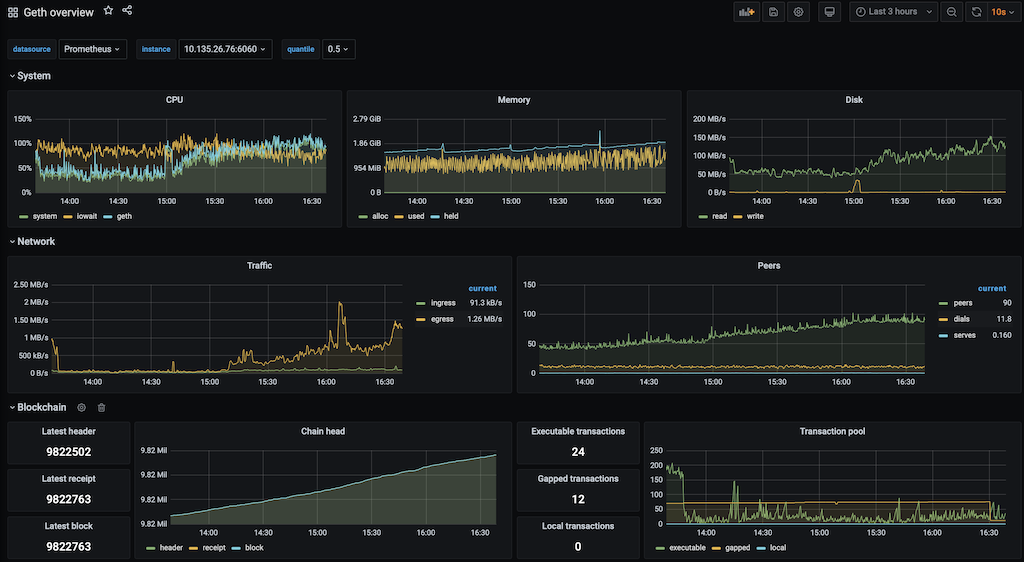Sort Traffic legend by current column

[483, 289]
